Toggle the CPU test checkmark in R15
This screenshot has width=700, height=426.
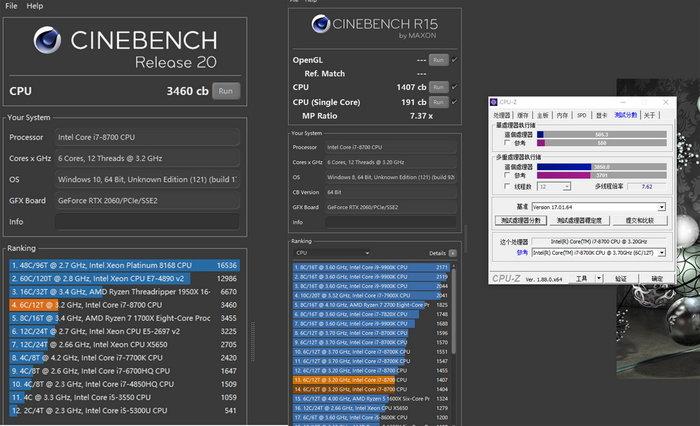[x=454, y=87]
